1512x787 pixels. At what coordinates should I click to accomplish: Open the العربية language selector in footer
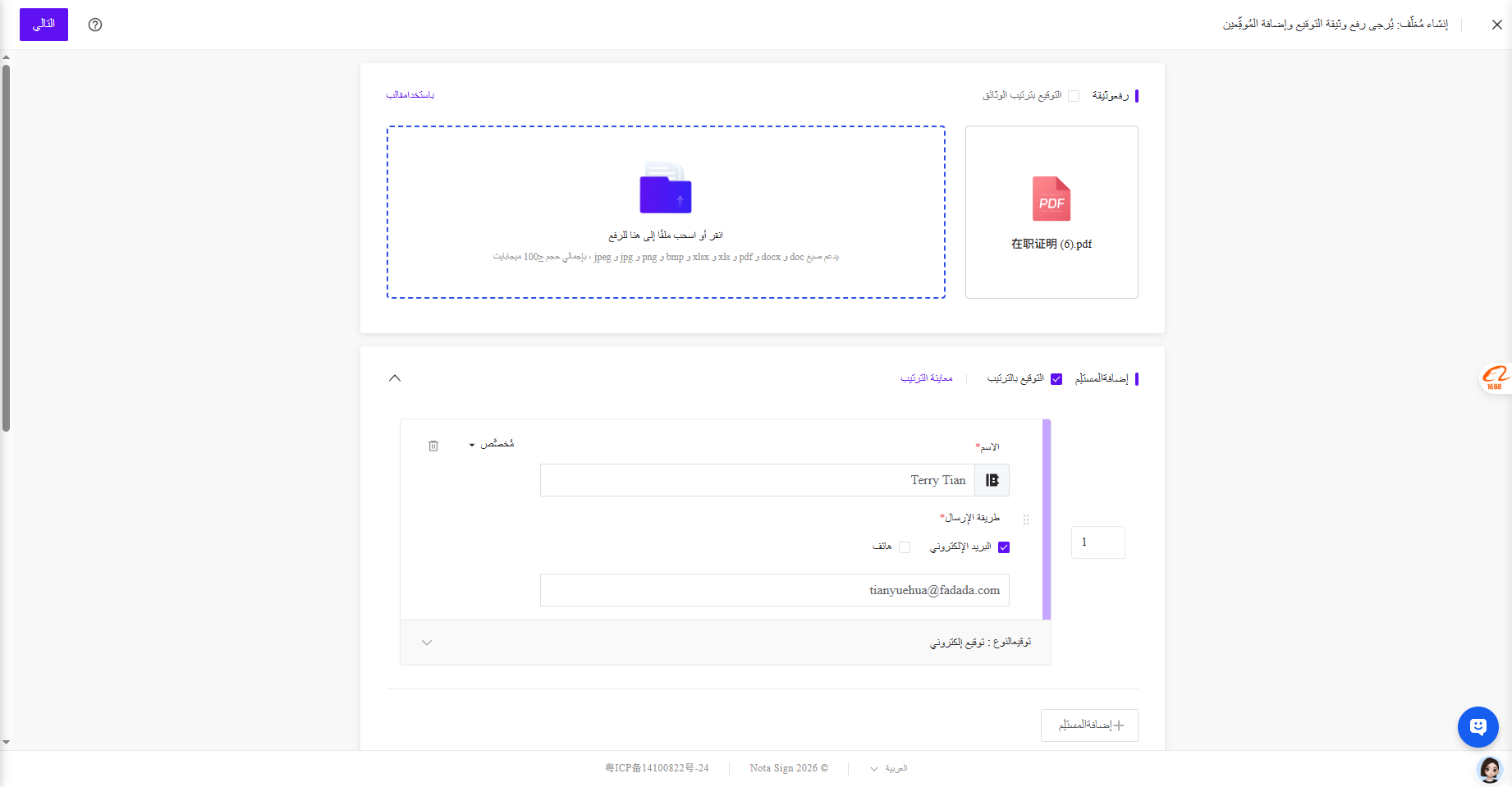(889, 768)
